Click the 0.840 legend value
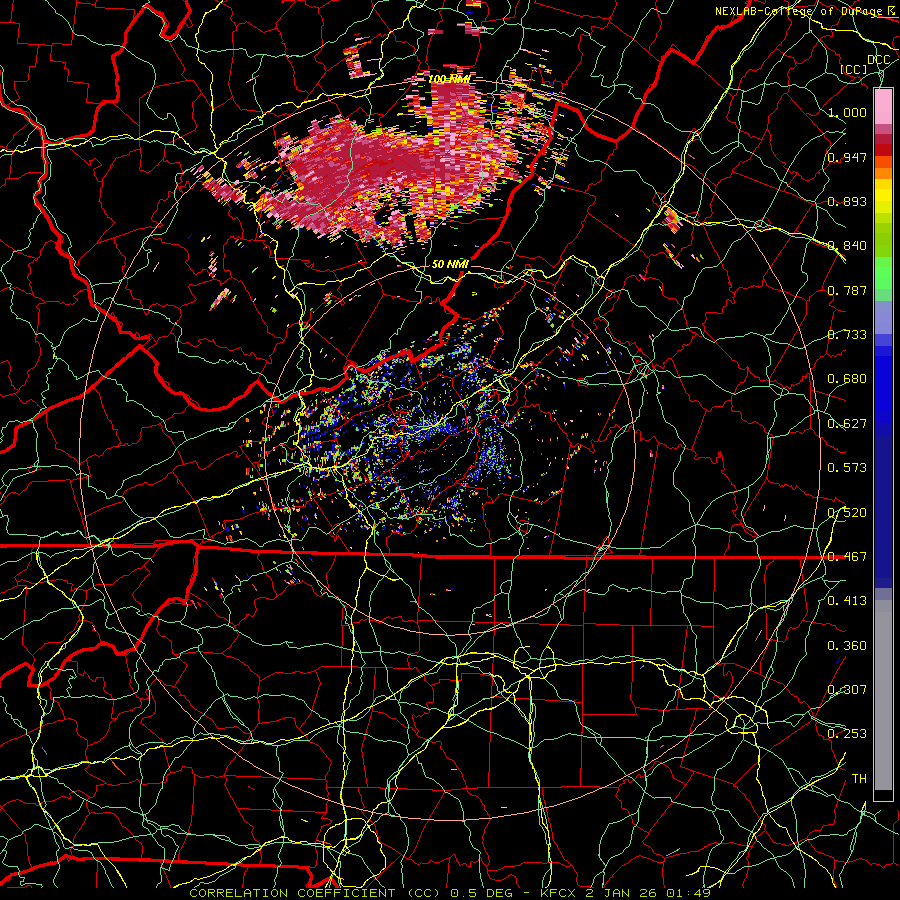 pyautogui.click(x=847, y=246)
